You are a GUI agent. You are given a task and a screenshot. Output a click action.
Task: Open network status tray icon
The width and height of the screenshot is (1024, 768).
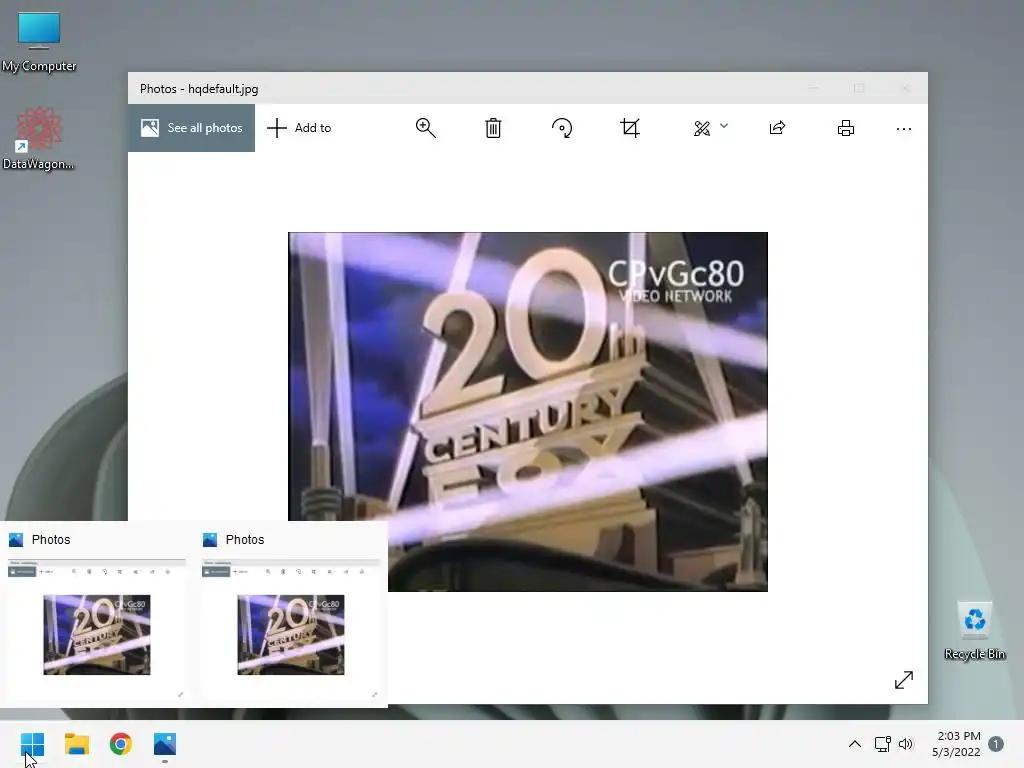[x=882, y=744]
